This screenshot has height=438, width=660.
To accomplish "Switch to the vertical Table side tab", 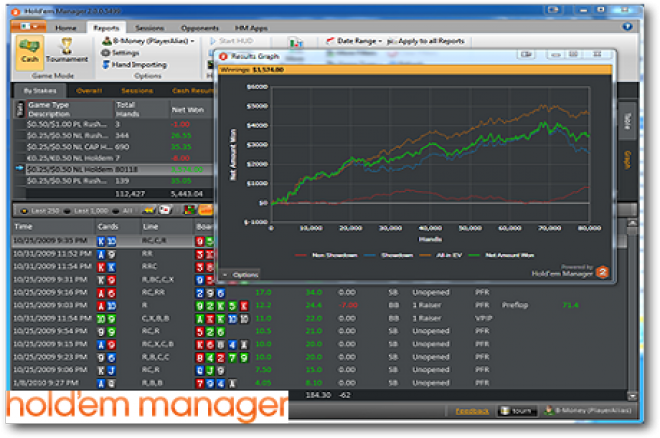I will coord(628,121).
